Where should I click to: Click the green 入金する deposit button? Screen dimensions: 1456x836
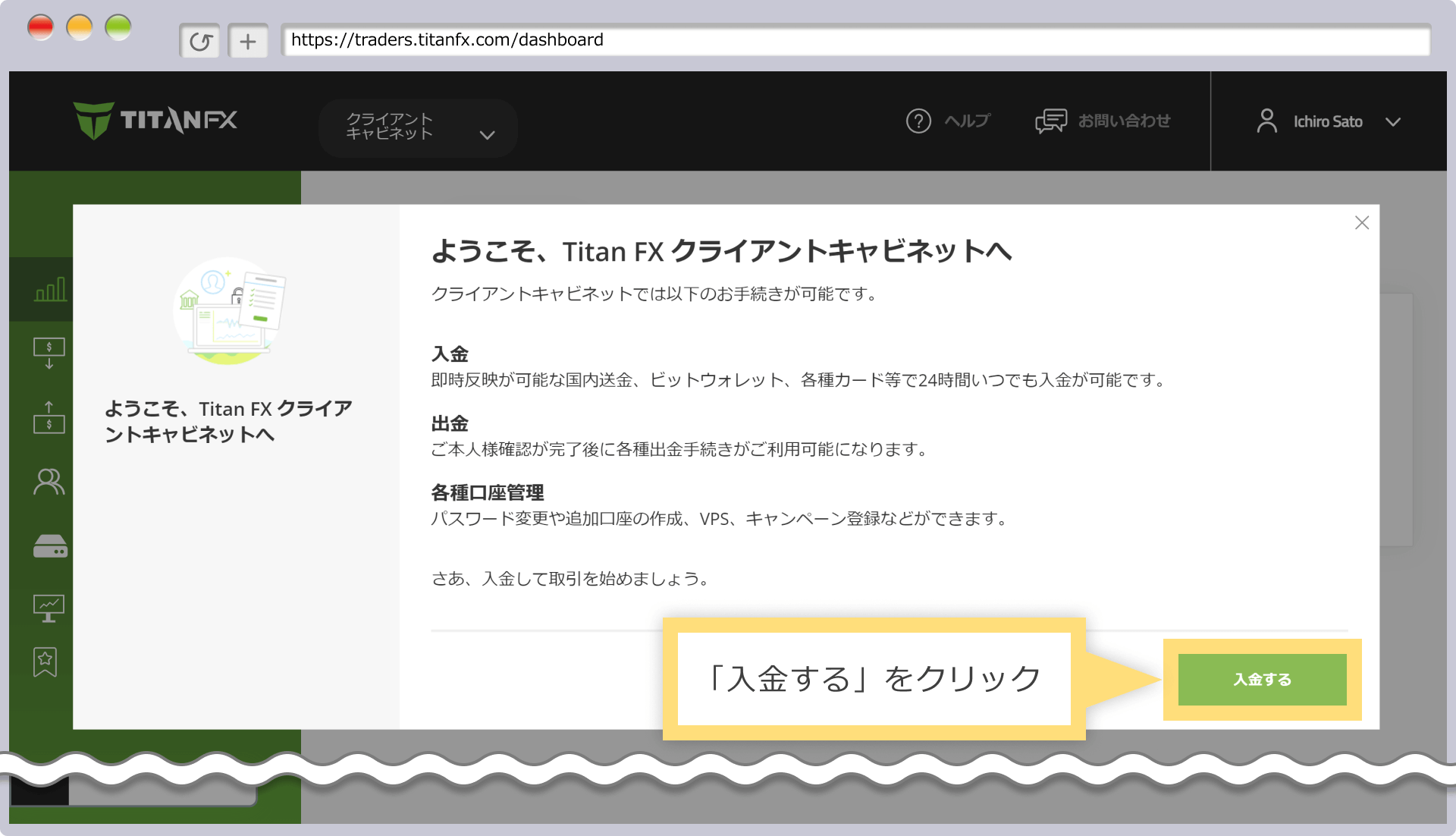(x=1262, y=679)
